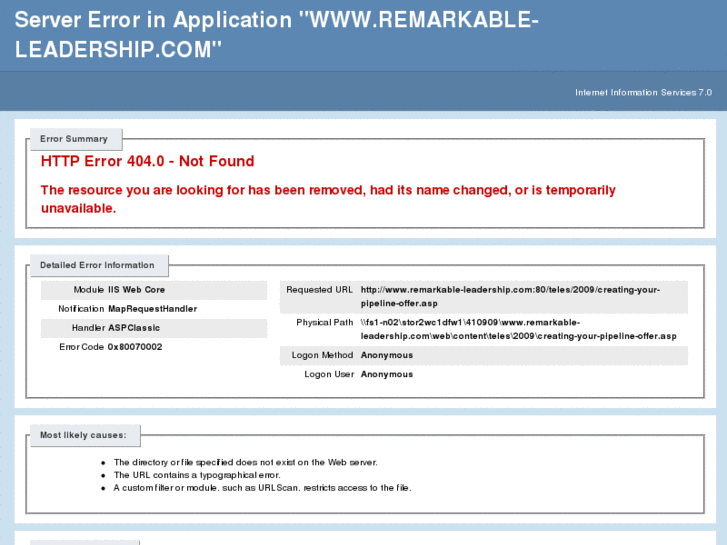Click the Module row "IIS Web Core"
The width and height of the screenshot is (727, 545).
[x=154, y=290]
